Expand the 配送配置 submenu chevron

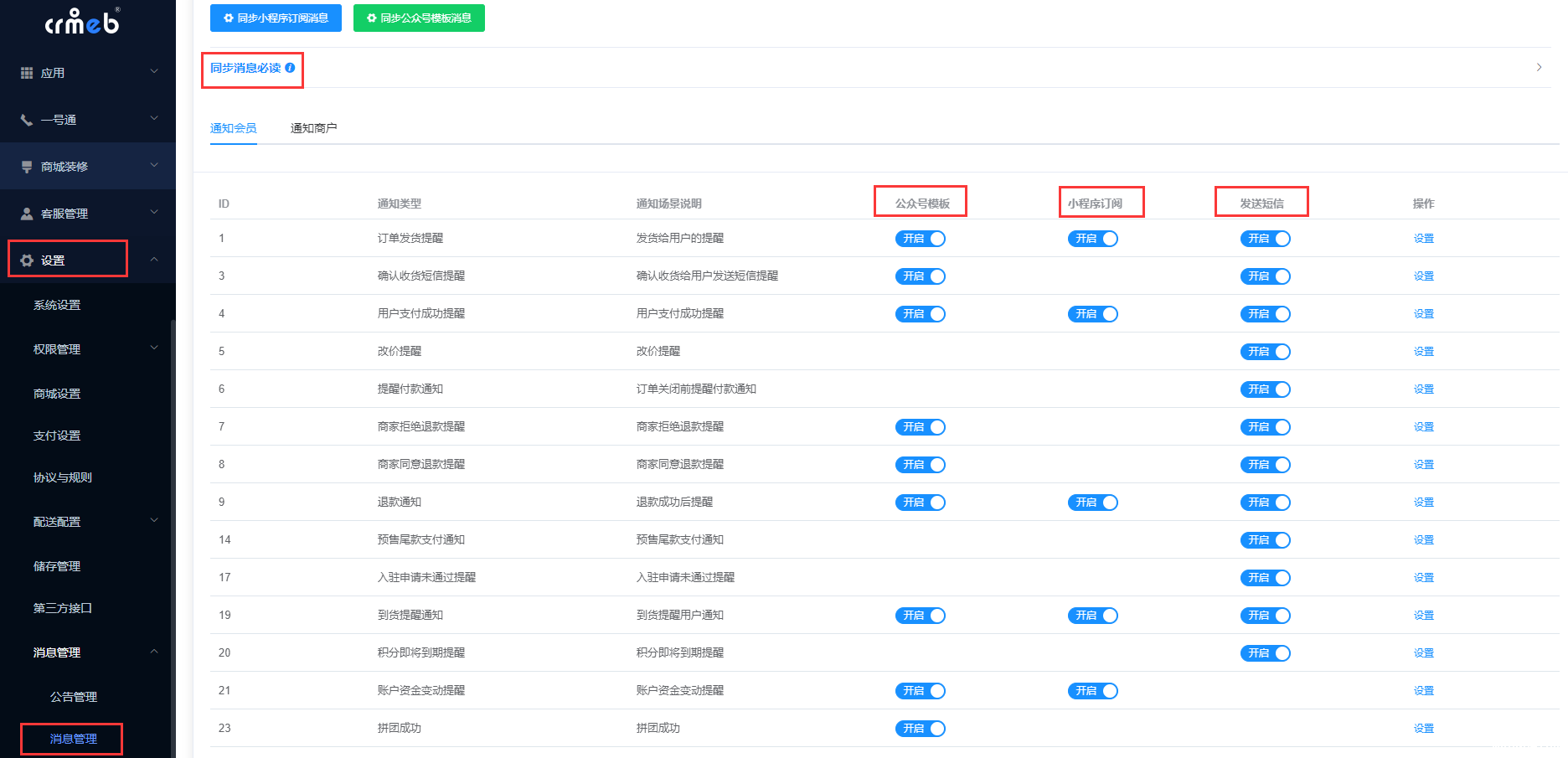click(154, 520)
